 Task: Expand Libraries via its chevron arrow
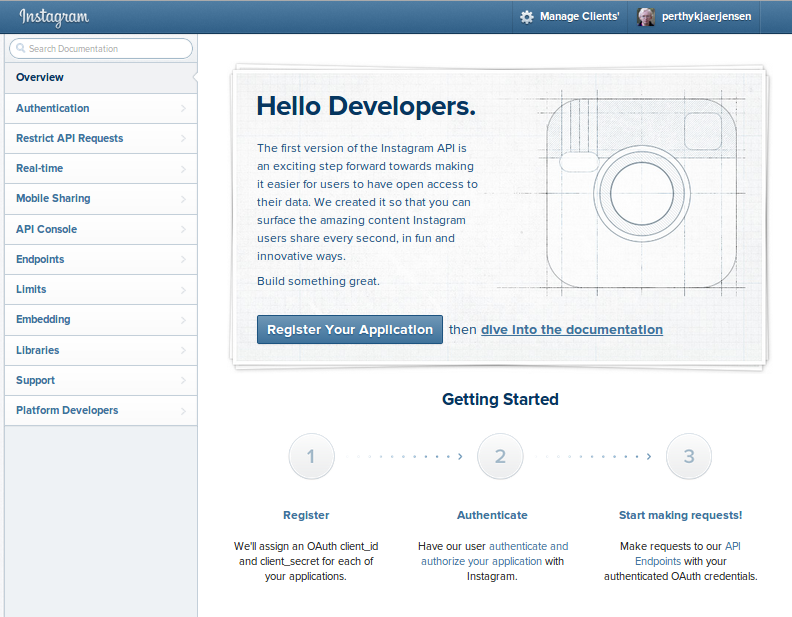coord(183,350)
